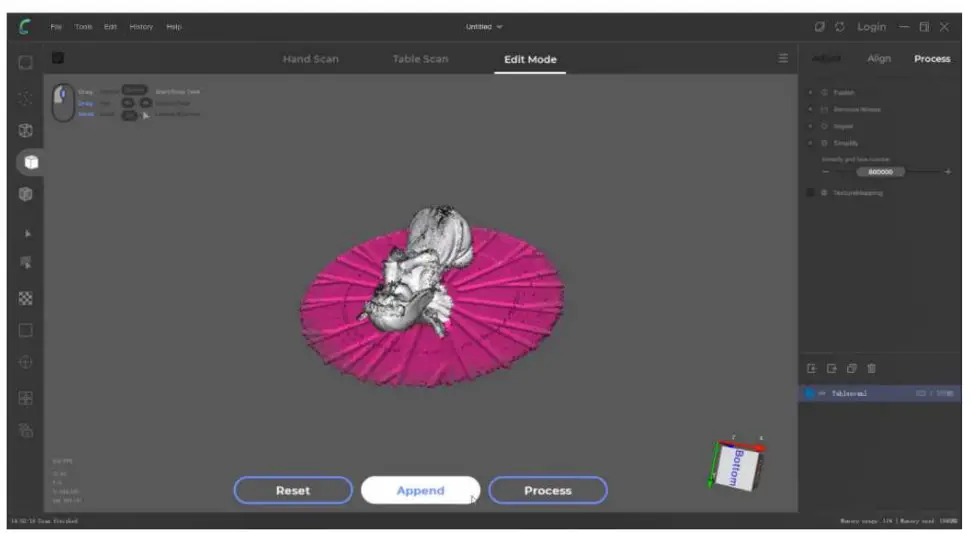
Task: Click the export model icon above scan list
Action: pyautogui.click(x=832, y=369)
